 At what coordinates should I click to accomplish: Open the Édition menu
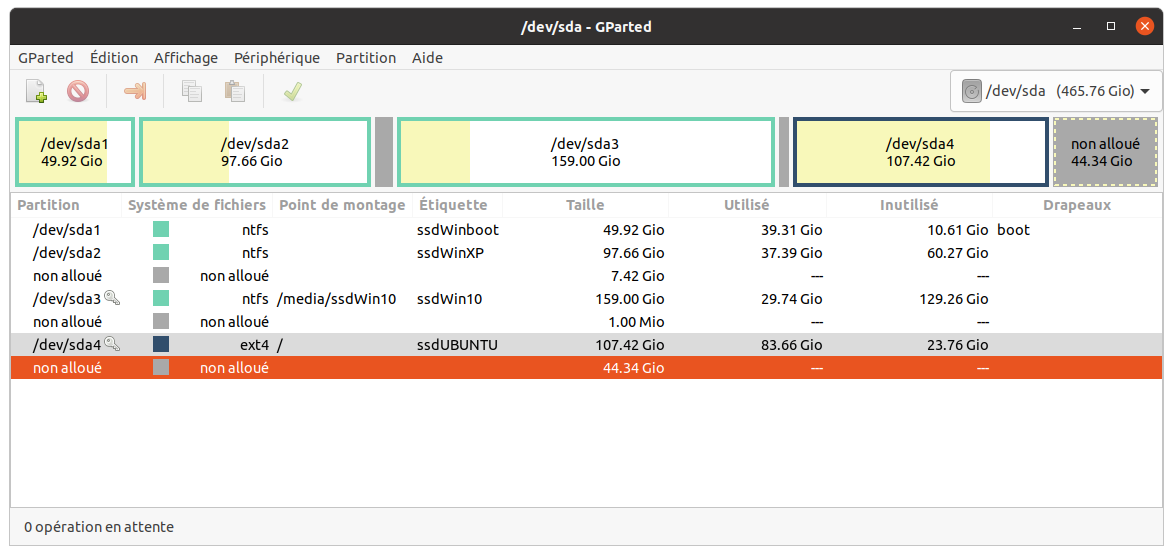click(x=114, y=58)
